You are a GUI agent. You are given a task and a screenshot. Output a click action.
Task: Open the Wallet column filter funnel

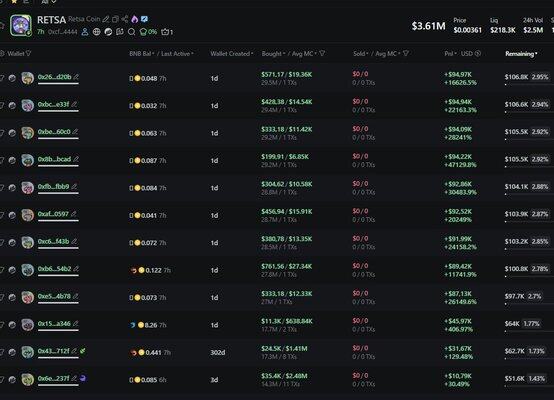tap(29, 53)
